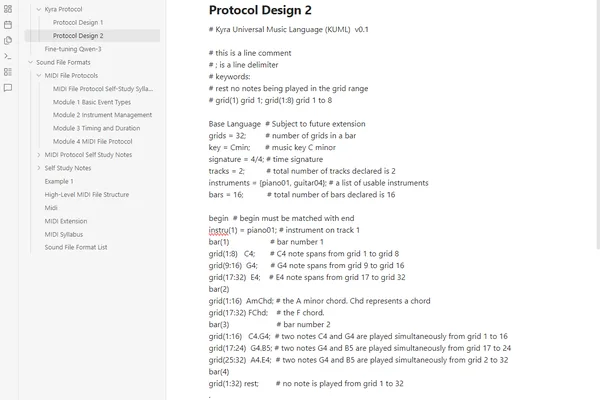Open the calendar daily note icon
This screenshot has height=400, width=600.
pyautogui.click(x=8, y=25)
